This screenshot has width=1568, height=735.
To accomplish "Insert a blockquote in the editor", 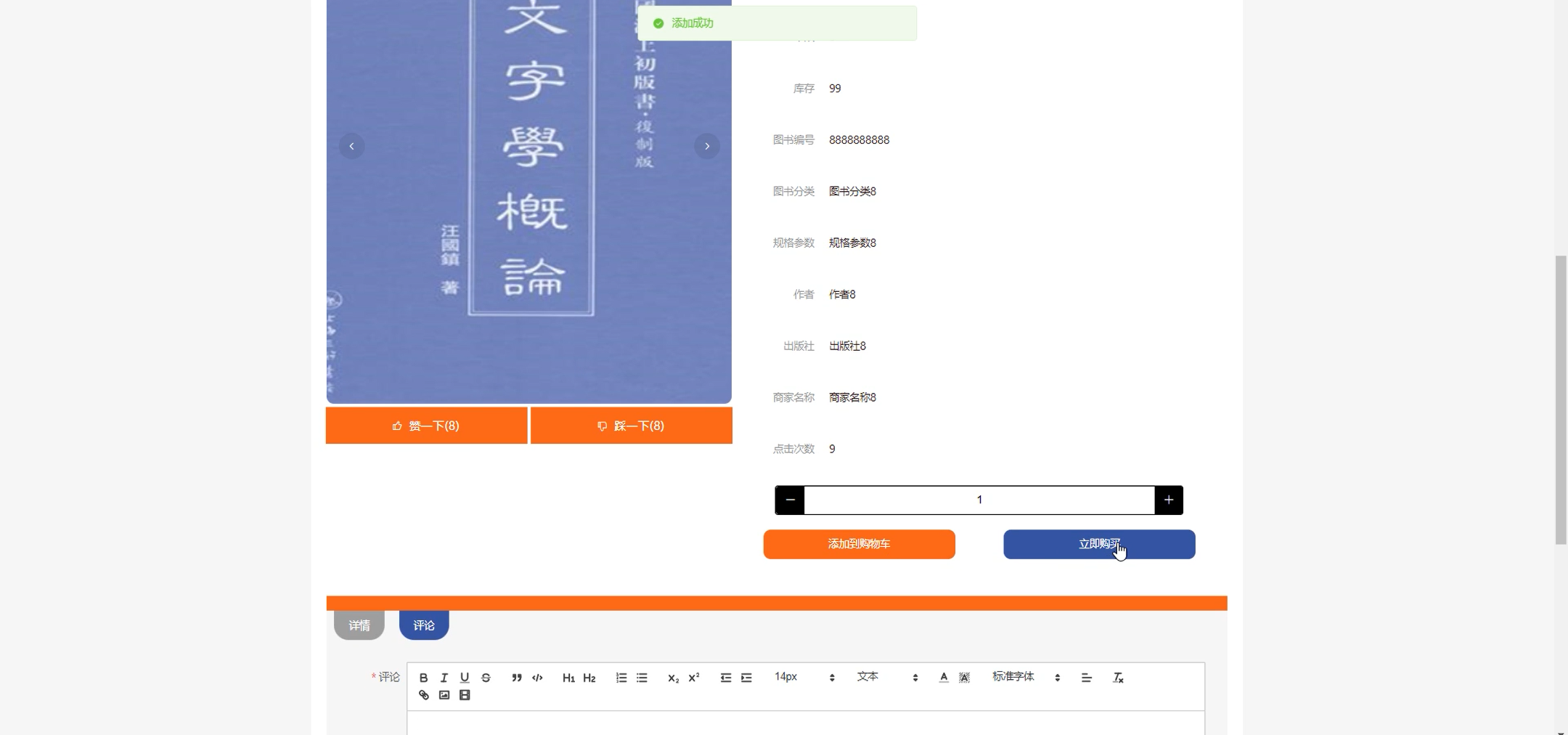I will pos(516,677).
